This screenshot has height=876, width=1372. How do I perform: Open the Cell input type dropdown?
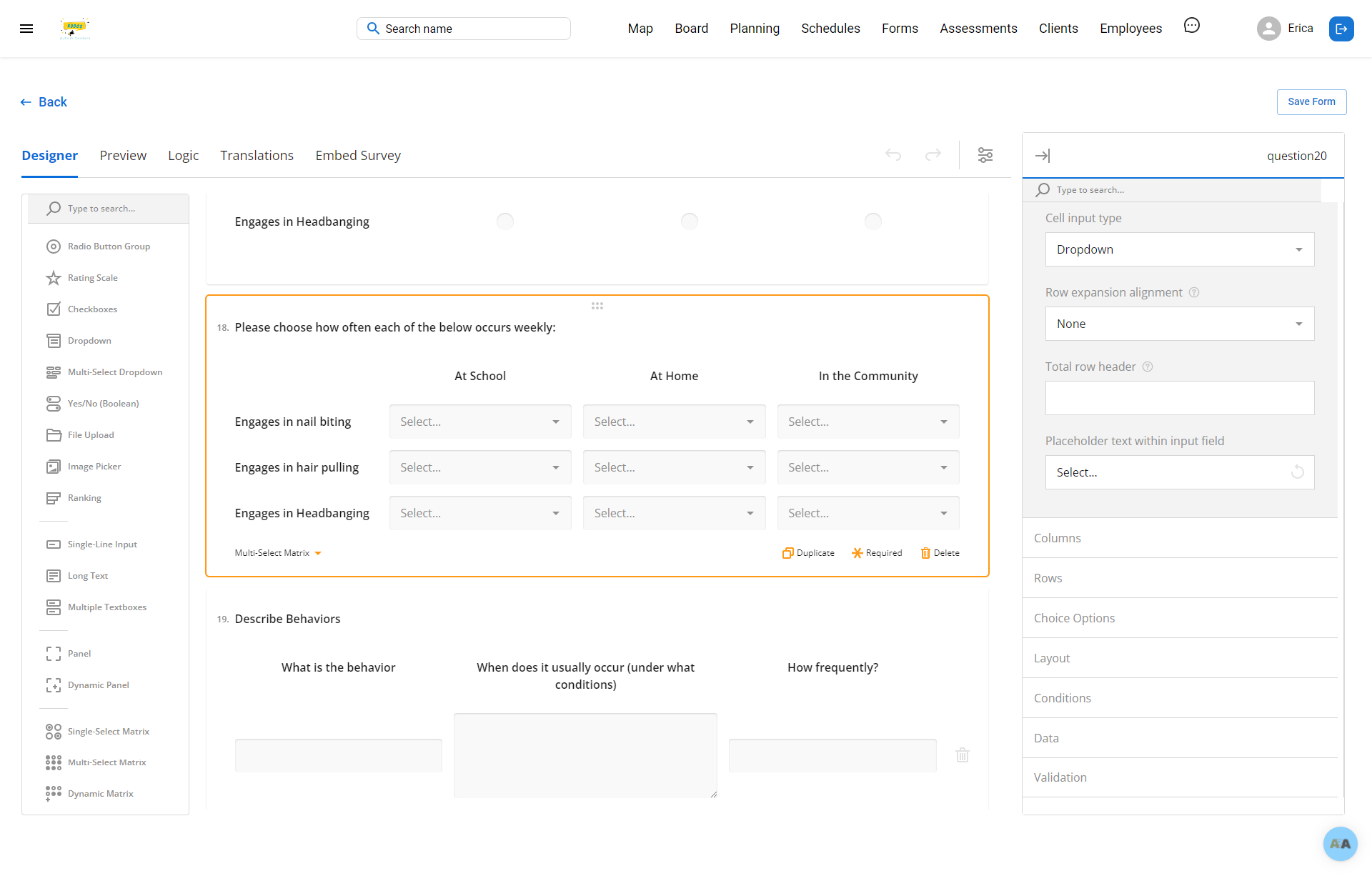1179,249
